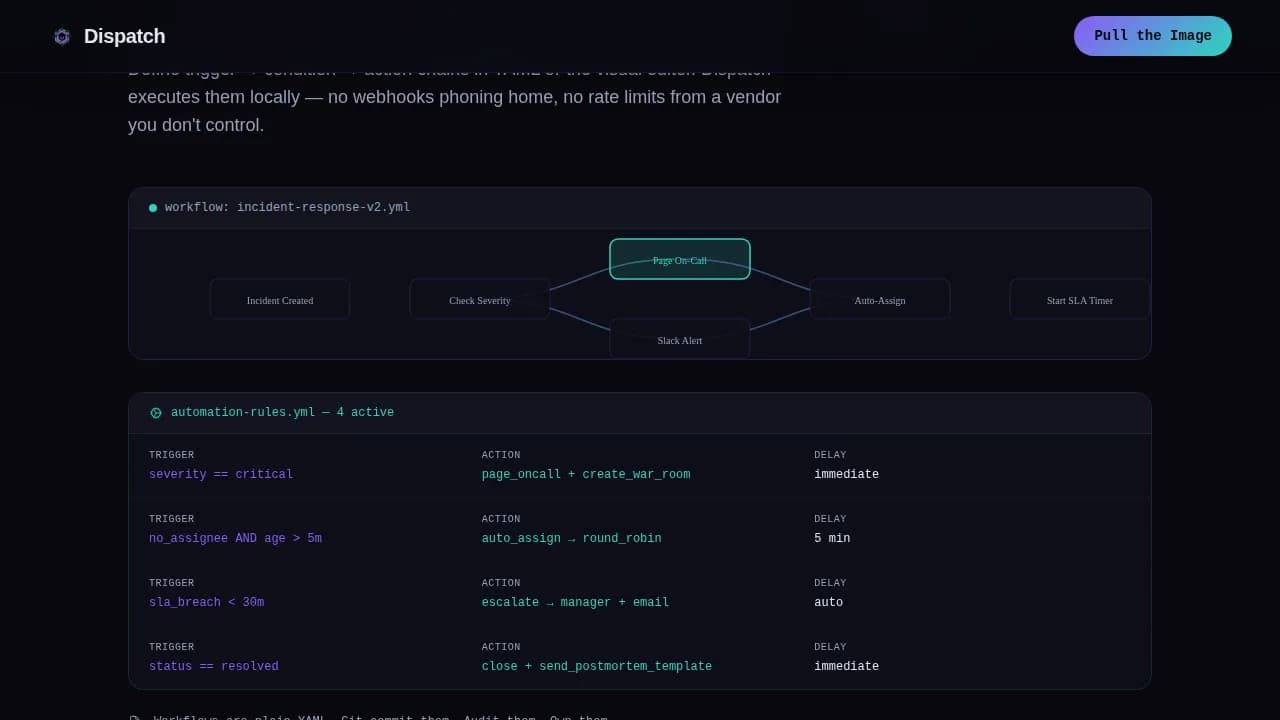1280x720 pixels.
Task: Expand the no_assignee trigger rule
Action: pos(236,538)
